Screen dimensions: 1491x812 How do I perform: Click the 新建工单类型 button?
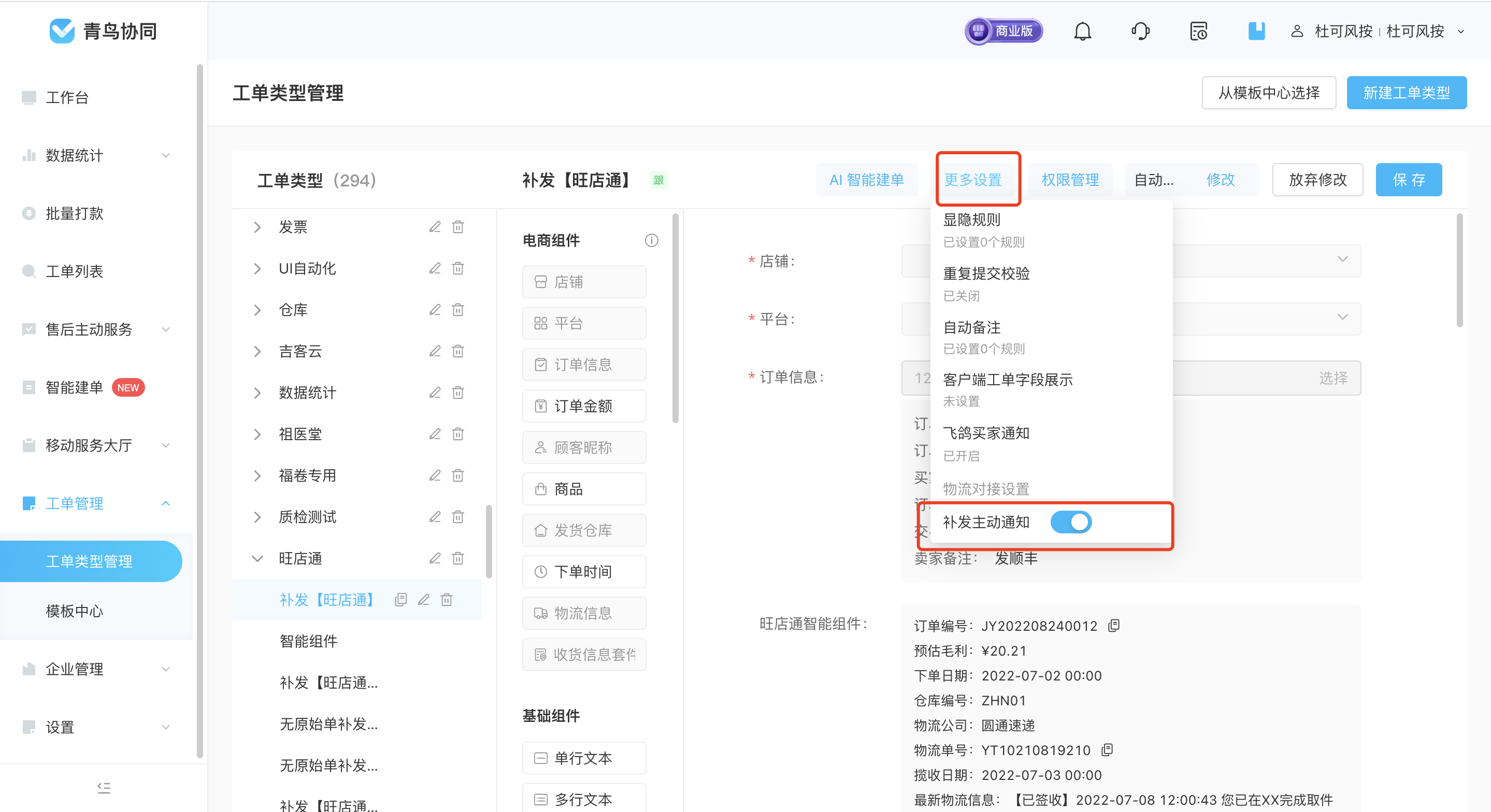1407,93
